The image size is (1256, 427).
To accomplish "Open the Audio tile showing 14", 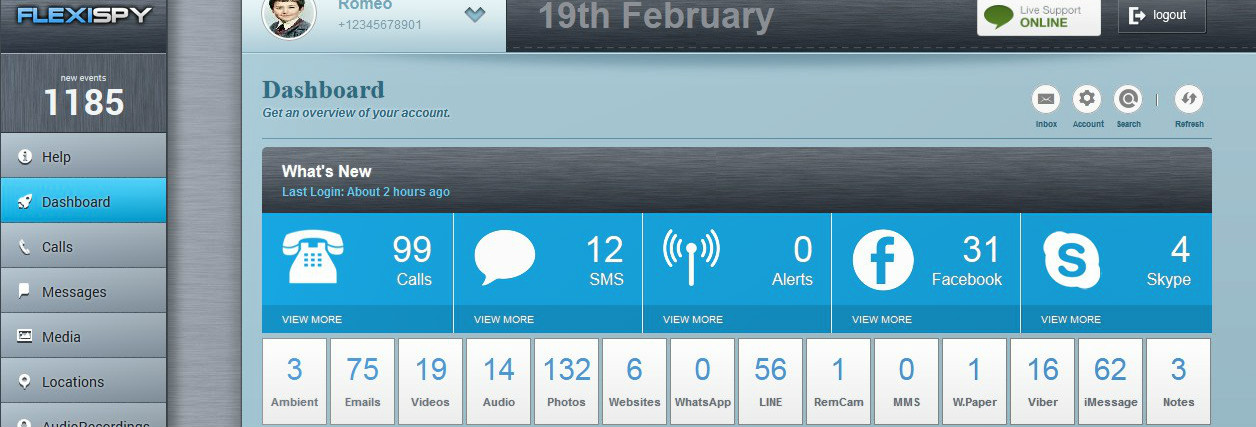I will [x=498, y=381].
